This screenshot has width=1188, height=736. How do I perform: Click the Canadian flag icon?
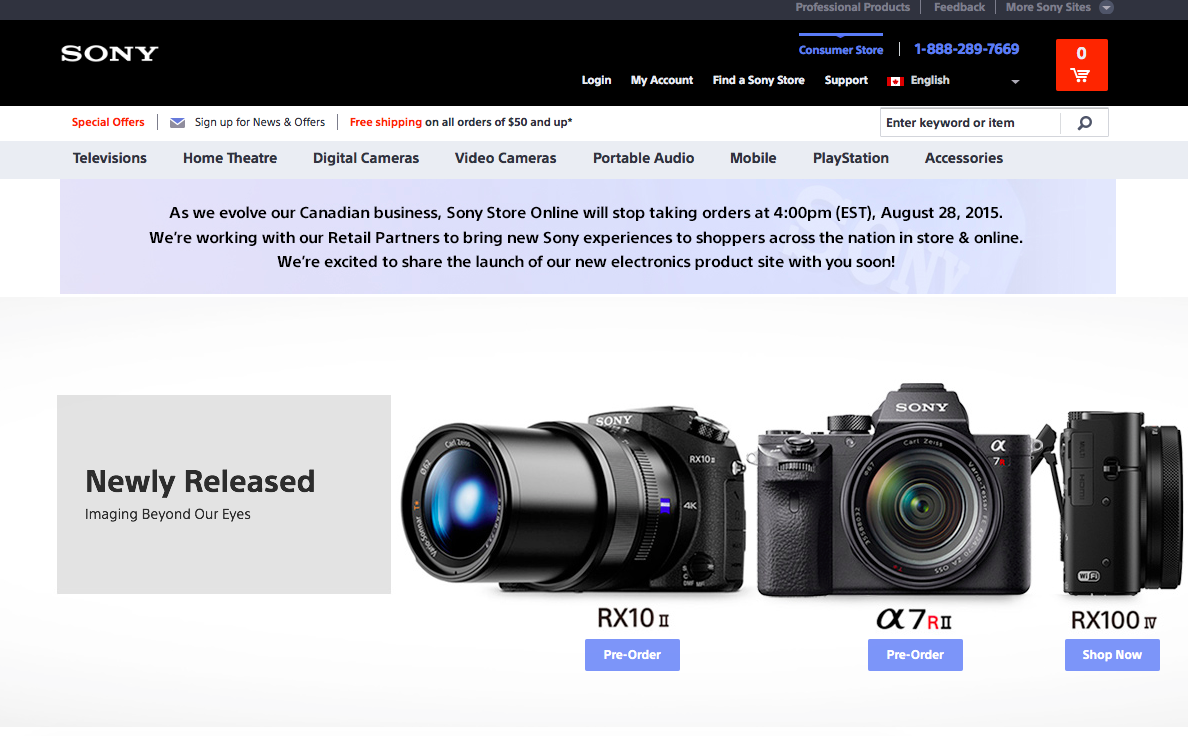click(894, 81)
